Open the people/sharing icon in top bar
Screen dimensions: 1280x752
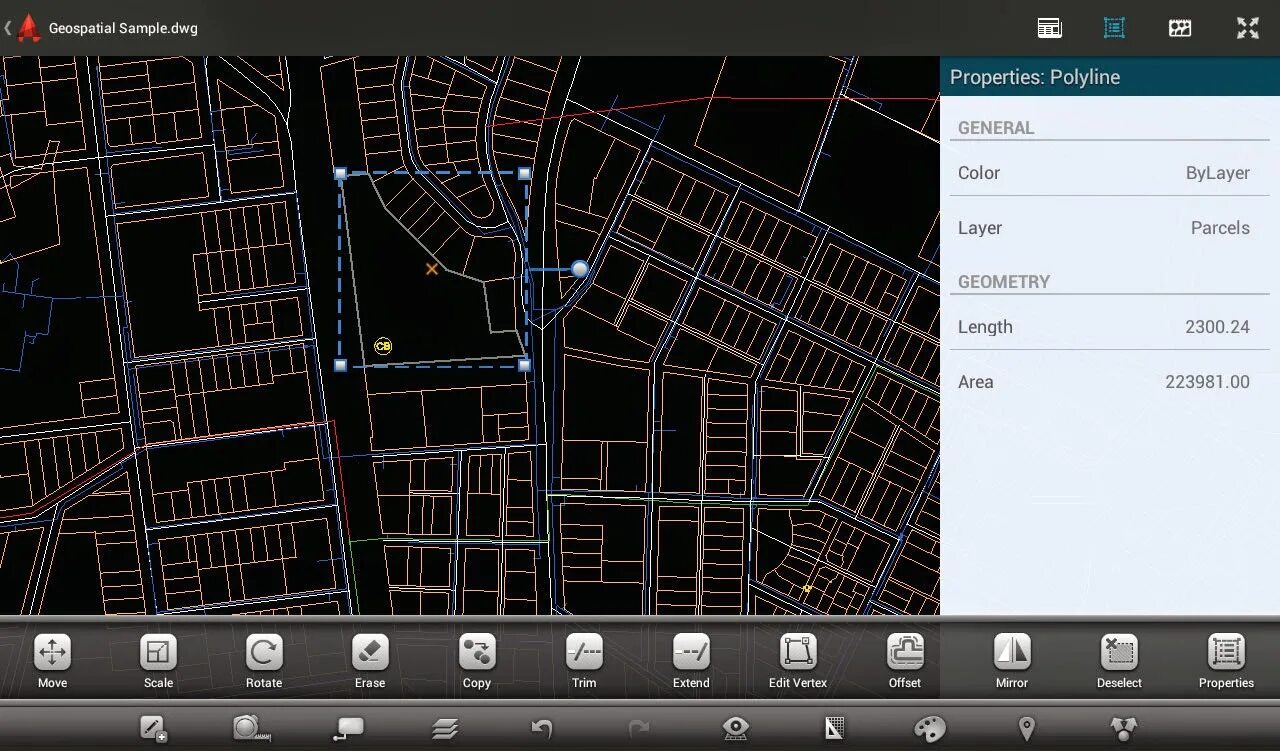pos(1180,28)
